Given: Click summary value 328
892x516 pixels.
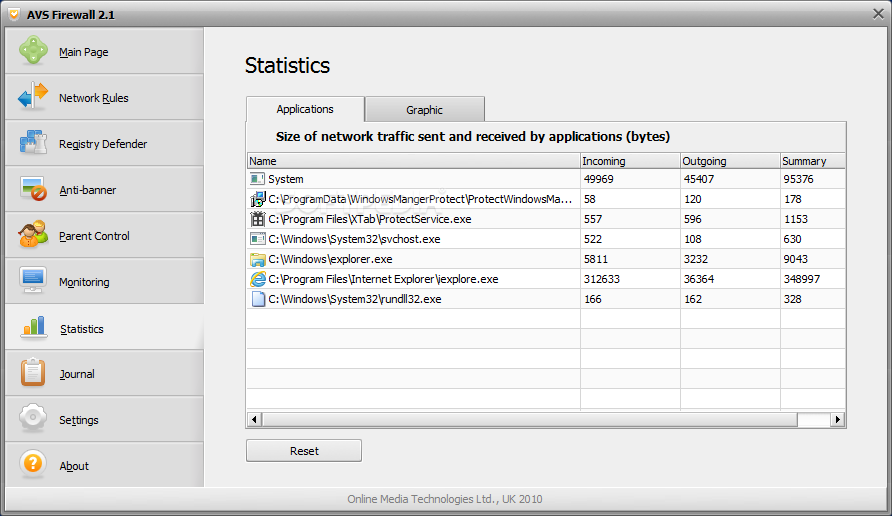Looking at the screenshot, I should [x=792, y=299].
